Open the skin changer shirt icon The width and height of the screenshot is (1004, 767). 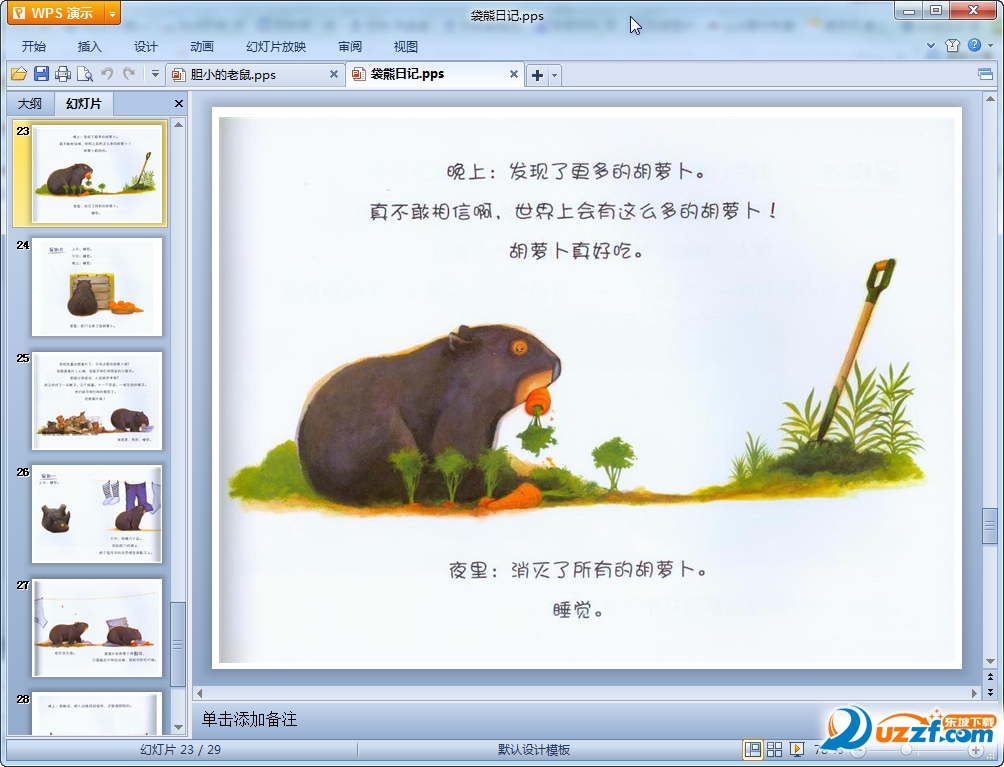[x=952, y=45]
